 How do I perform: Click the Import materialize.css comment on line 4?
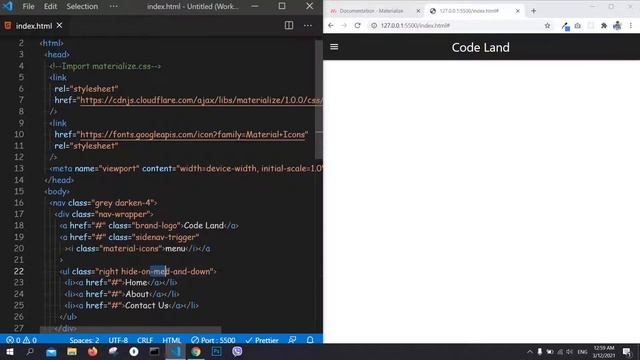point(105,66)
